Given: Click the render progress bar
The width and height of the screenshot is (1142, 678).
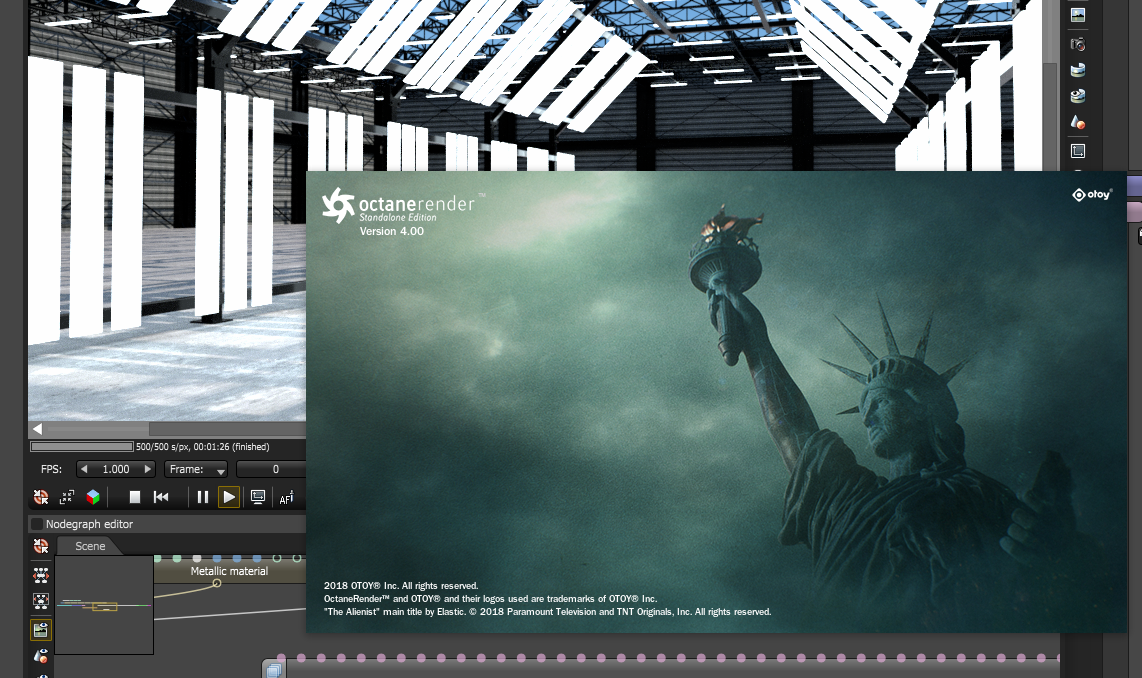Looking at the screenshot, I should 82,446.
